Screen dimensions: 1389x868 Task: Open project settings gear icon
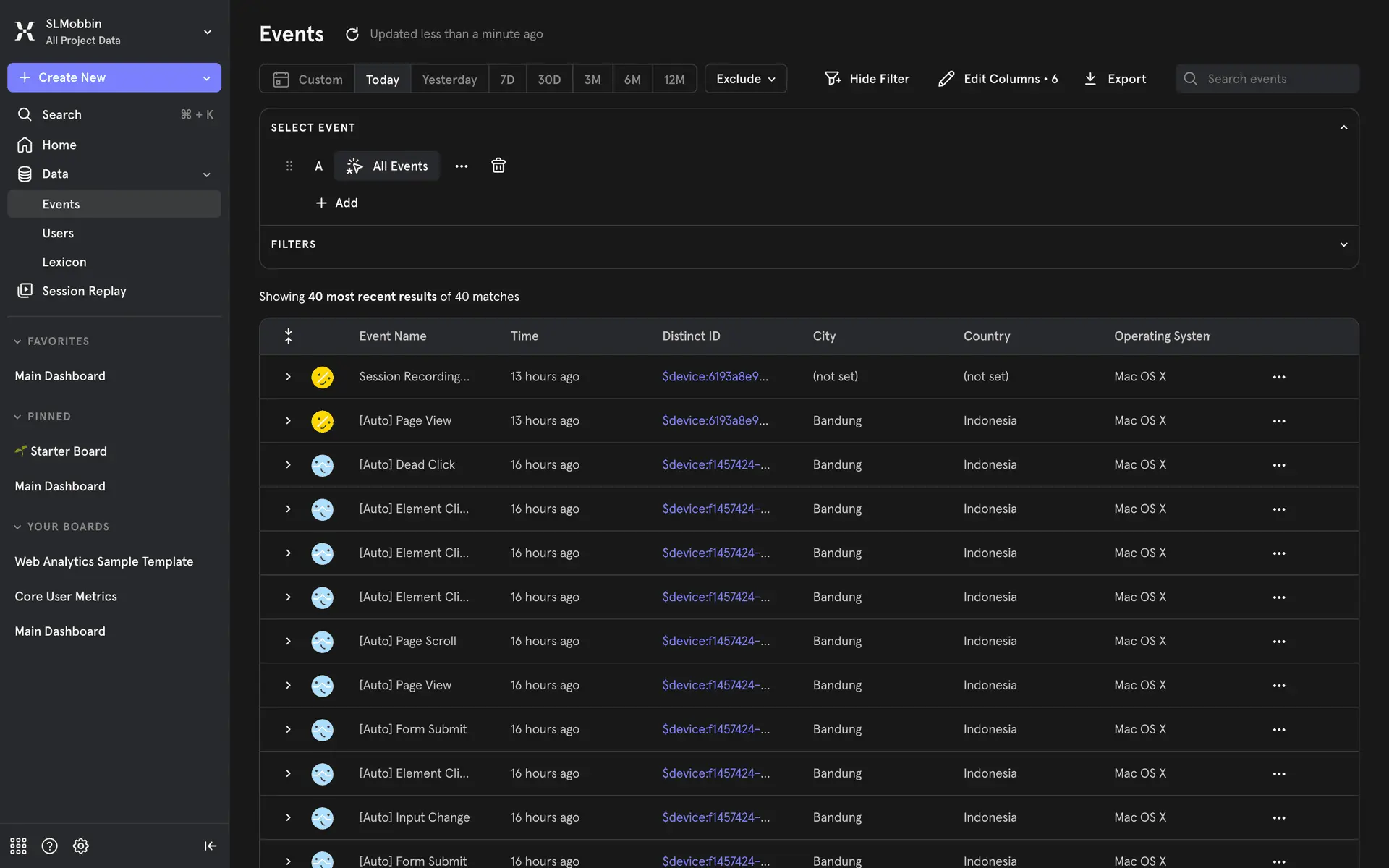pos(80,846)
